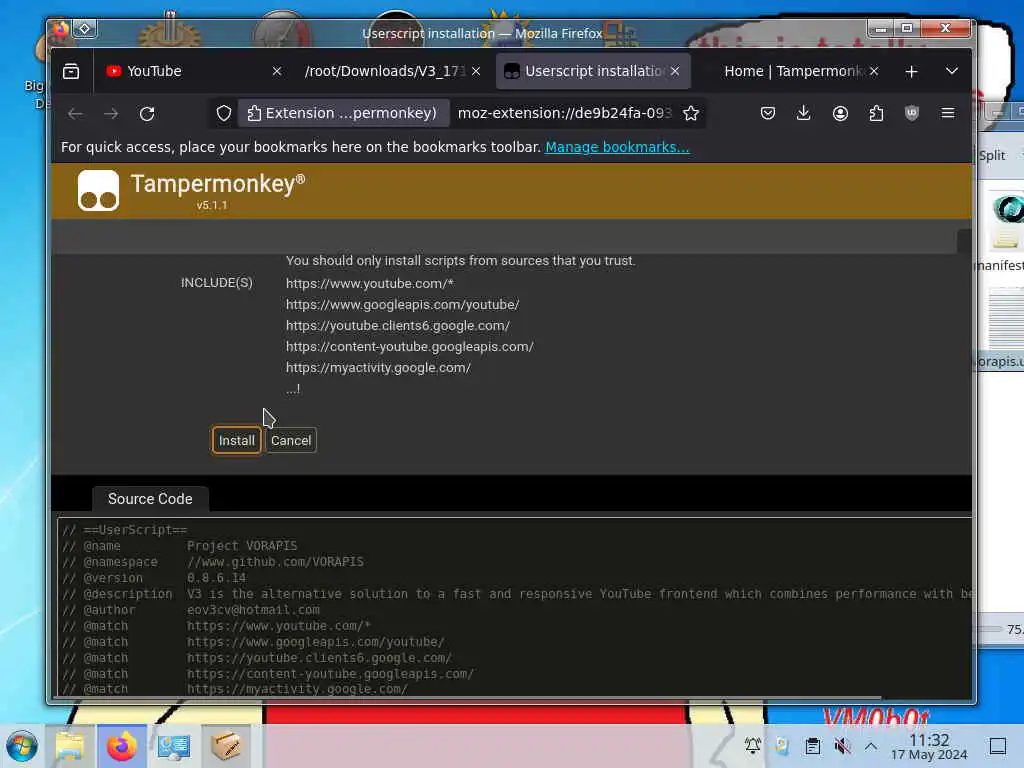Image resolution: width=1024 pixels, height=768 pixels.
Task: Open the package box taskbar icon
Action: coord(226,746)
